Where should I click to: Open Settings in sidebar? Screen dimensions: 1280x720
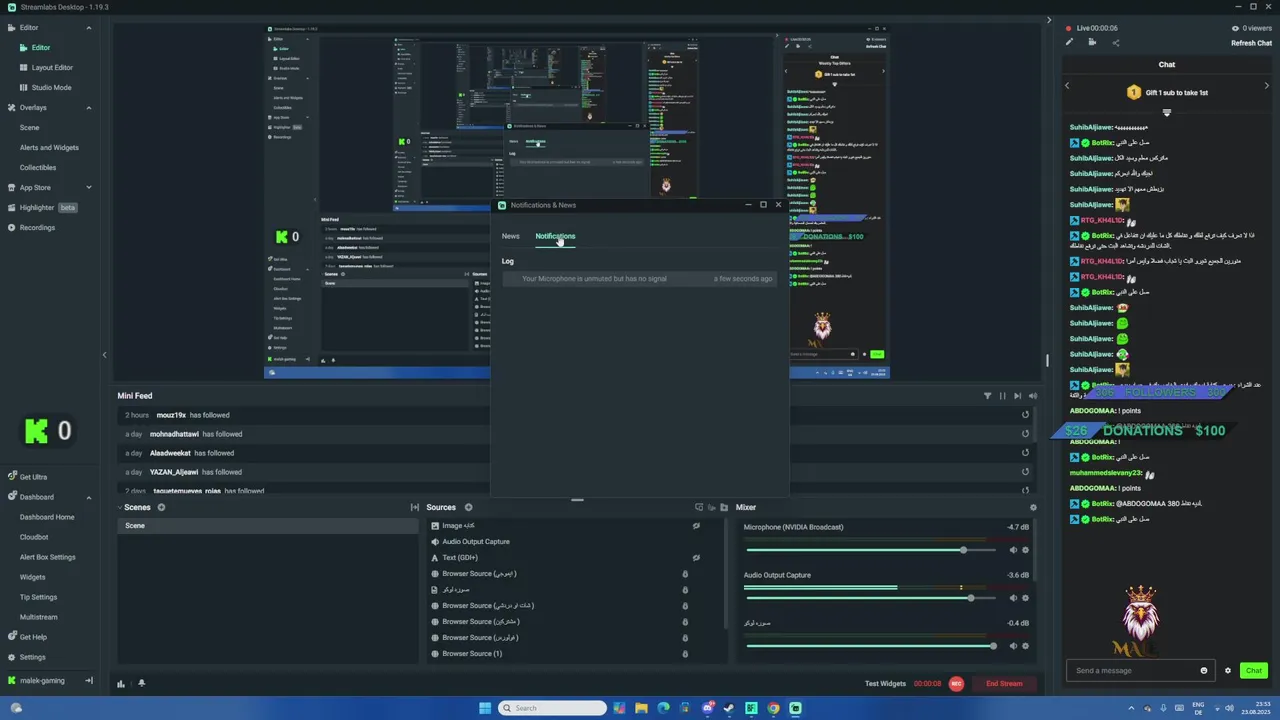33,657
